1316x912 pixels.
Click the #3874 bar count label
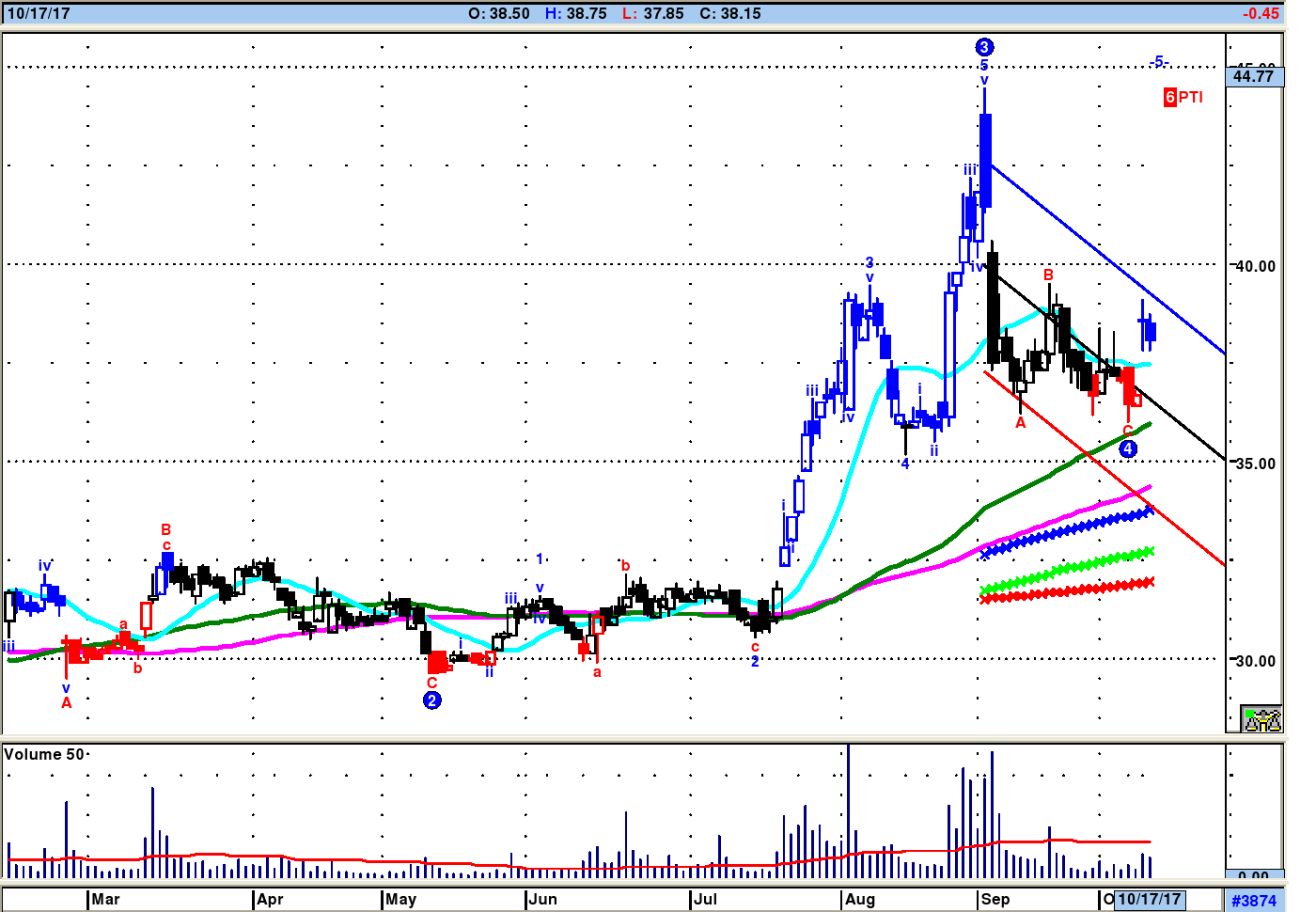tap(1254, 901)
